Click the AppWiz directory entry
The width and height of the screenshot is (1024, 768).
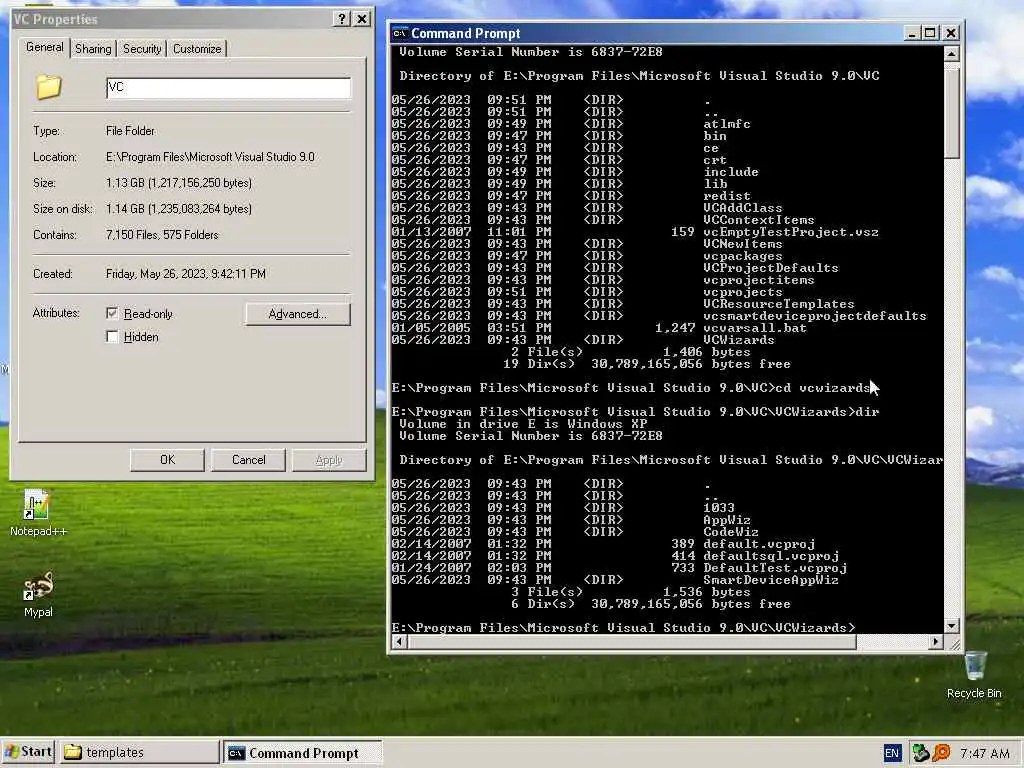coord(726,520)
